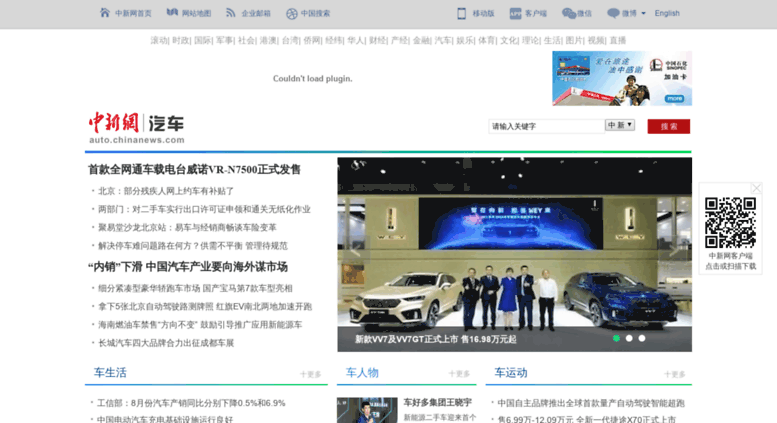Expand the 微博 dropdown arrow
This screenshot has width=777, height=423.
643,13
